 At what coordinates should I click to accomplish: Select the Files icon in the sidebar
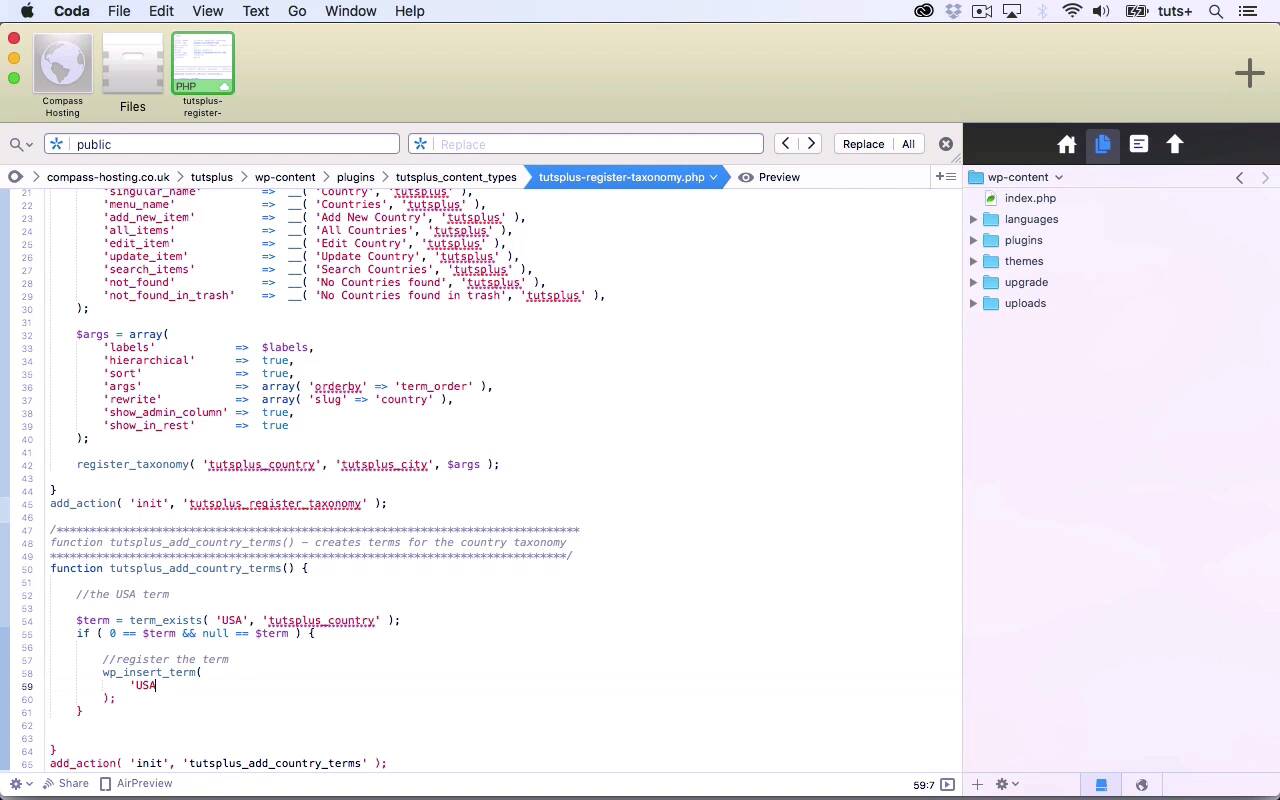coord(1102,144)
